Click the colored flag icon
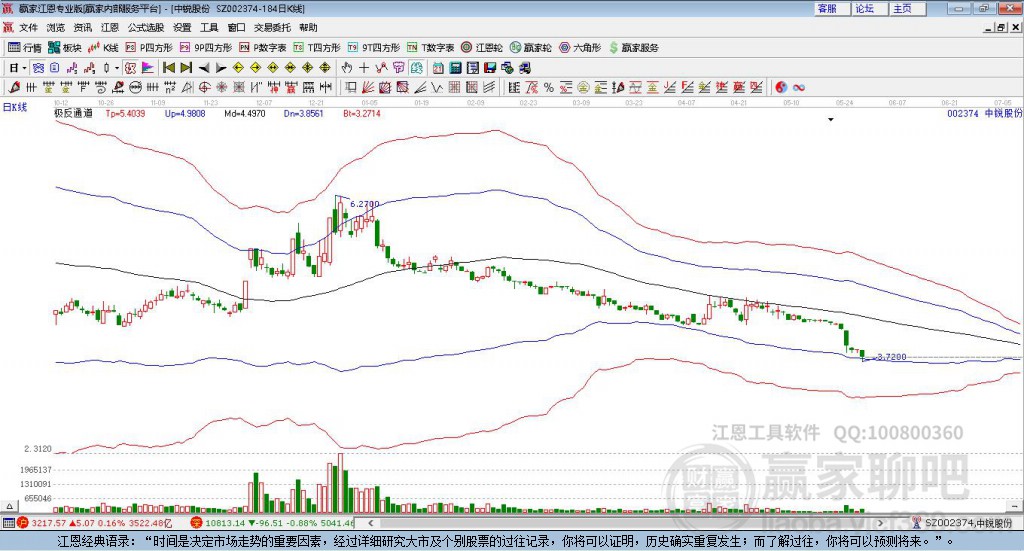The image size is (1024, 551). pyautogui.click(x=148, y=68)
